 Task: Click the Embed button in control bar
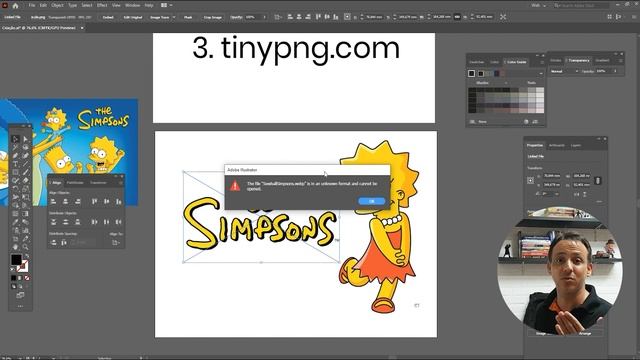pos(108,17)
